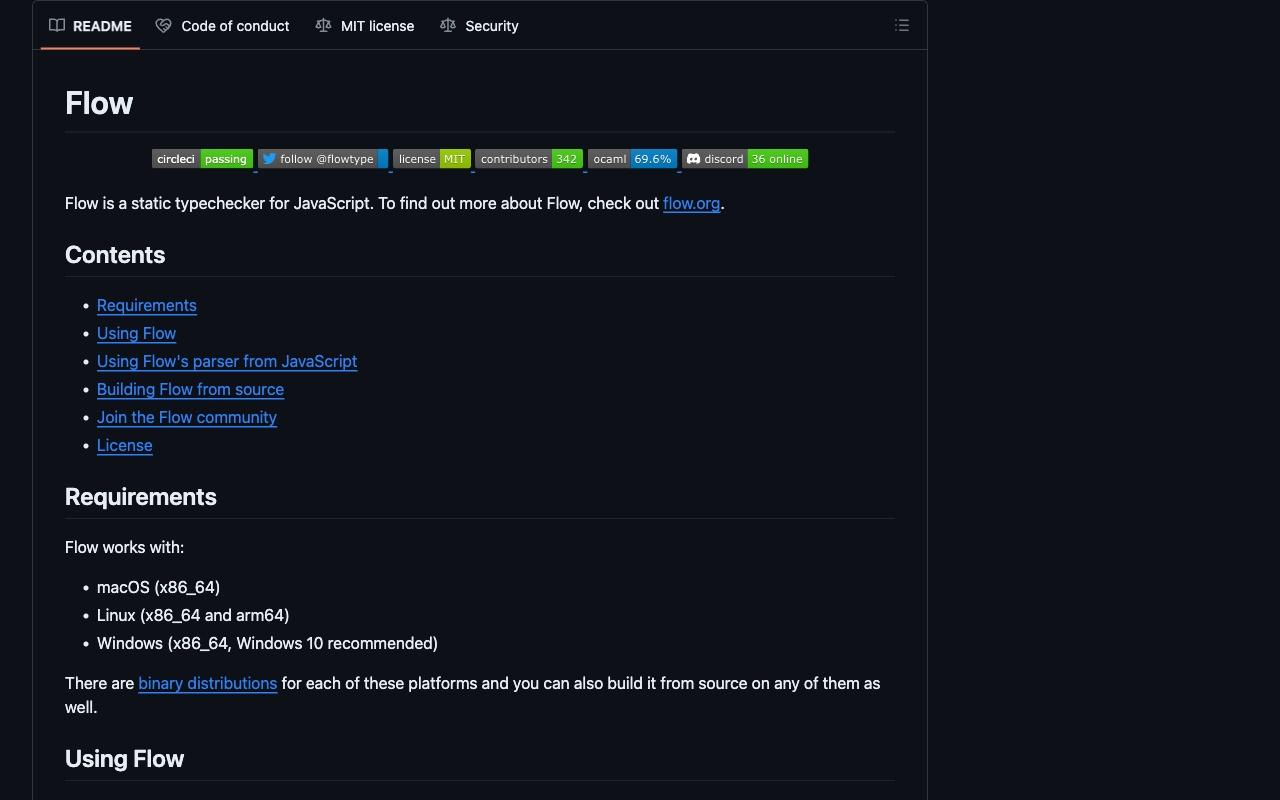Open the README outline menu icon
1280x800 pixels.
coord(902,26)
